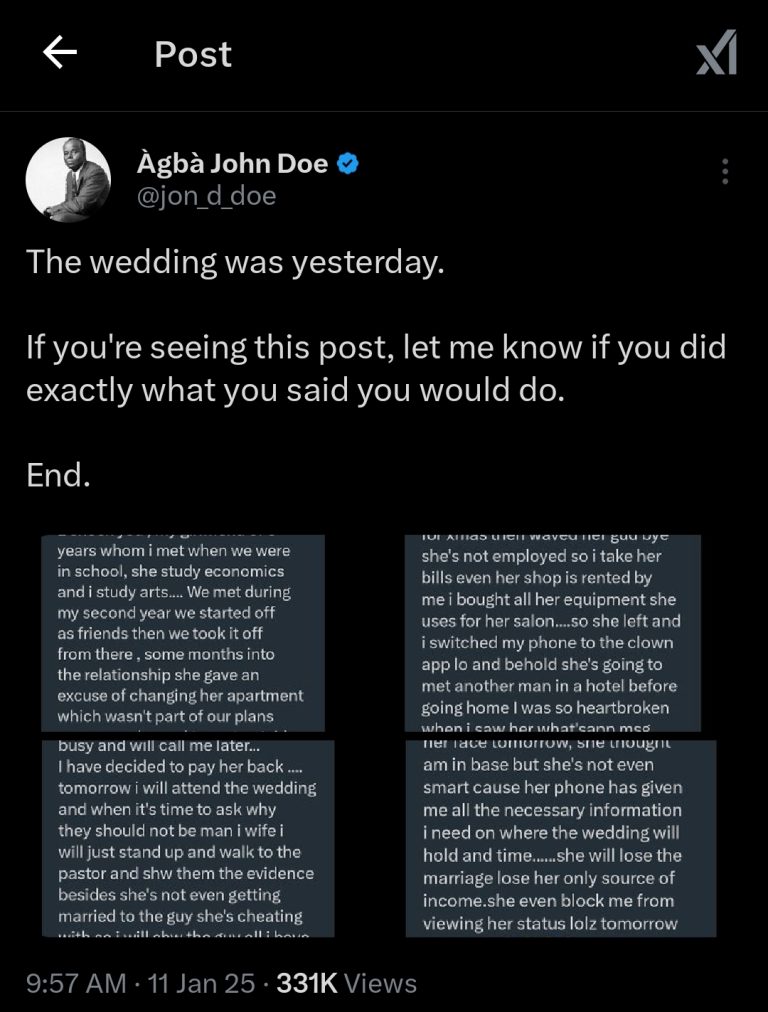Screen dimensions: 768x1012
Task: Tap the 331K view count number
Action: (x=305, y=983)
